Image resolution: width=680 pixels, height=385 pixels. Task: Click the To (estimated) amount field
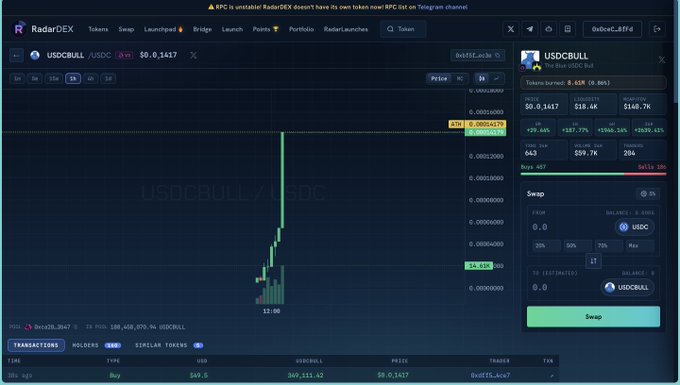tap(563, 287)
